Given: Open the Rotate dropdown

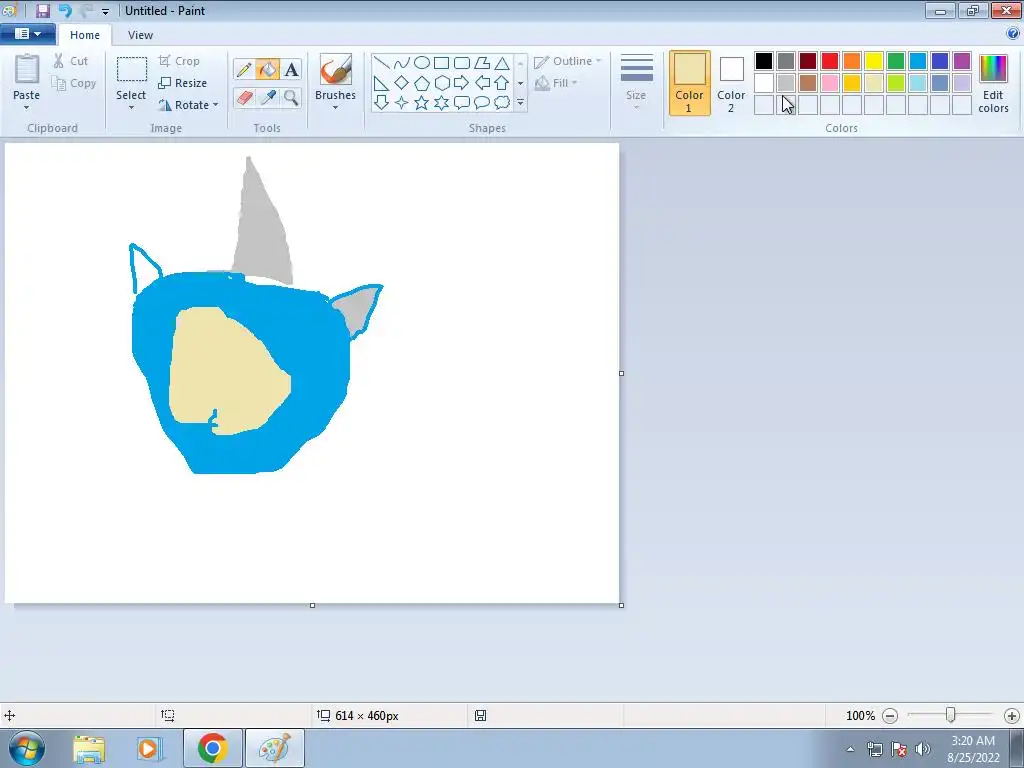Looking at the screenshot, I should click(x=188, y=105).
